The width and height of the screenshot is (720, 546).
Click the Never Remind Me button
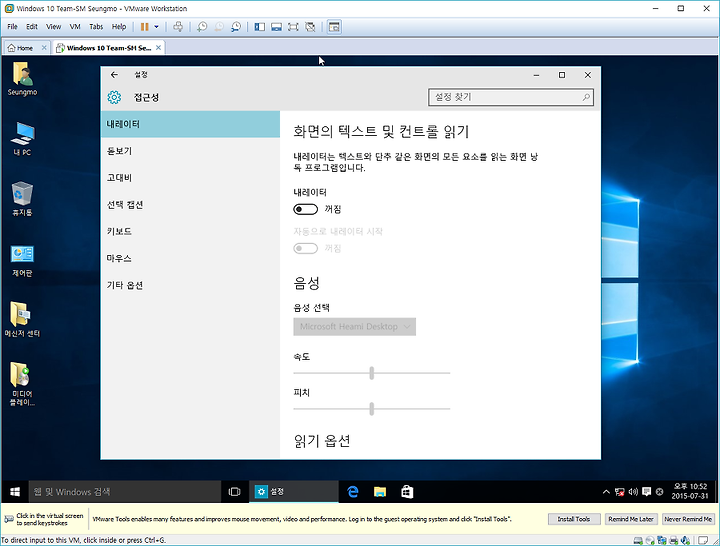click(x=688, y=519)
